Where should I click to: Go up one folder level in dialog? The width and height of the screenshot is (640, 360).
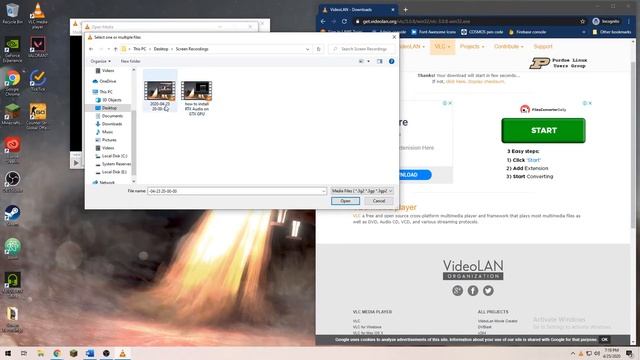[x=116, y=49]
